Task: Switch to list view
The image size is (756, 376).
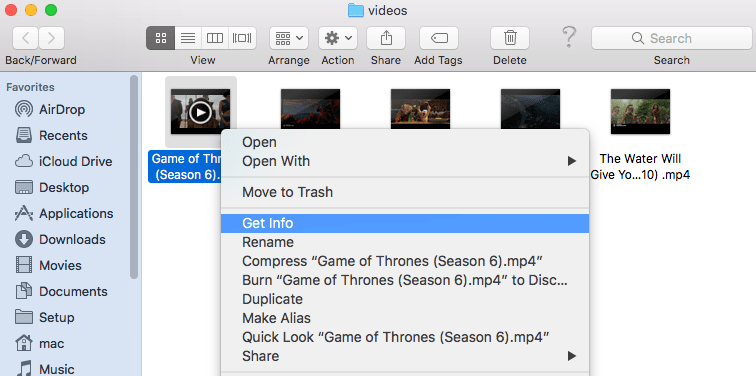Action: pyautogui.click(x=188, y=38)
